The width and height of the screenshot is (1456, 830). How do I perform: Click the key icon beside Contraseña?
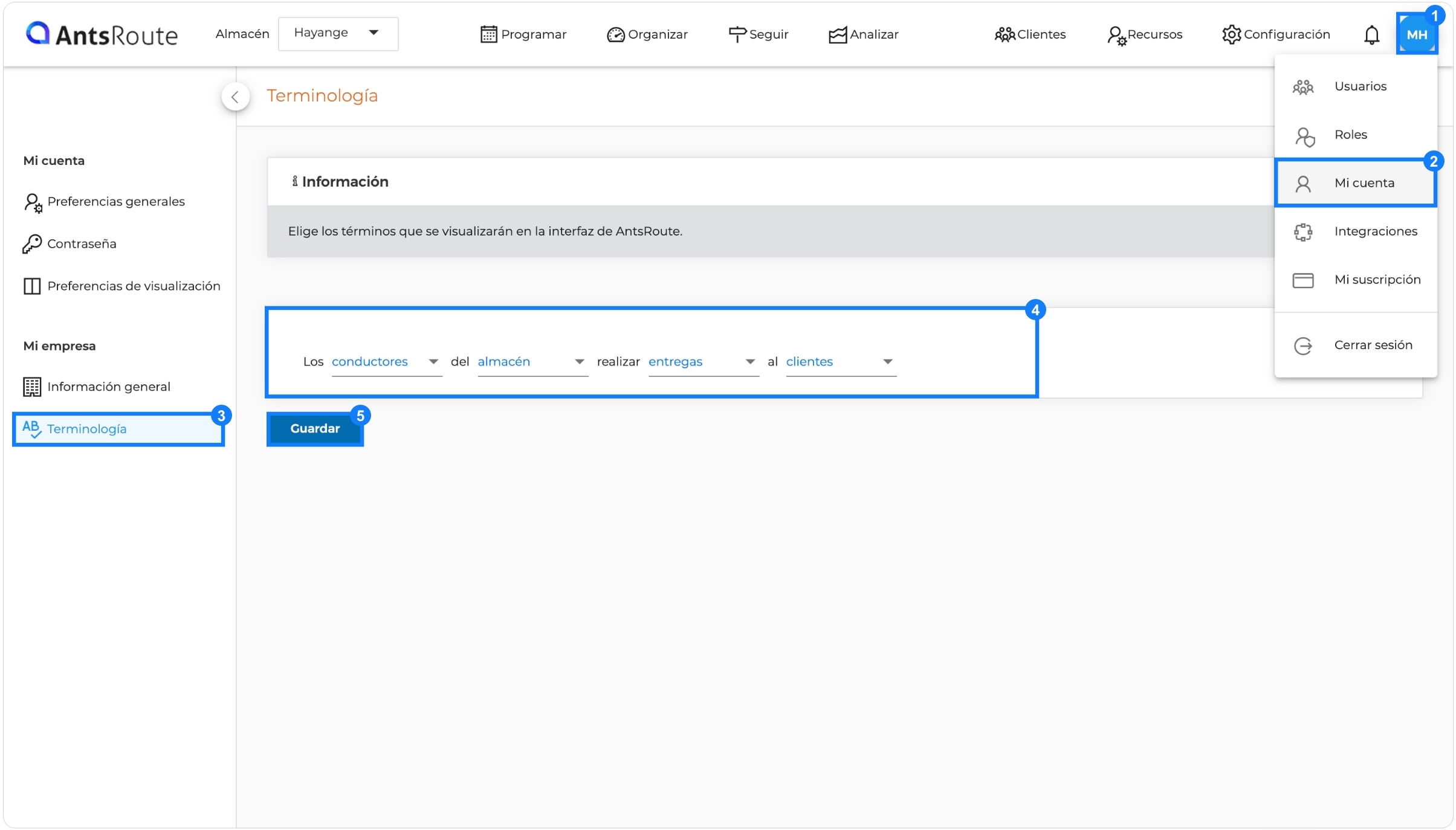click(32, 244)
